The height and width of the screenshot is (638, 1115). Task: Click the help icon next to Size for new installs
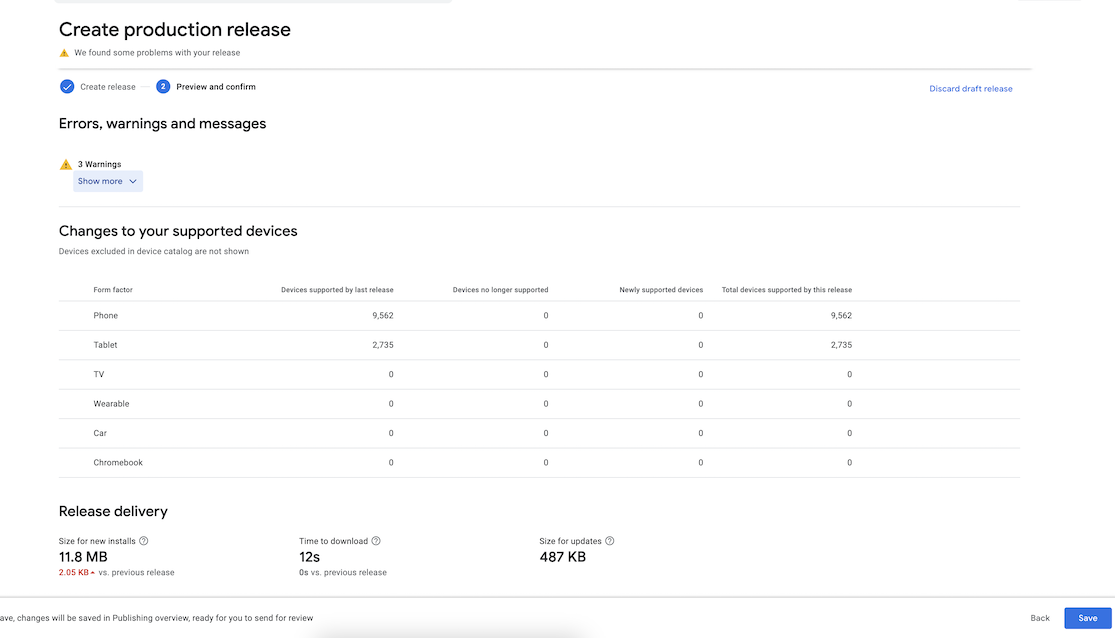(144, 541)
